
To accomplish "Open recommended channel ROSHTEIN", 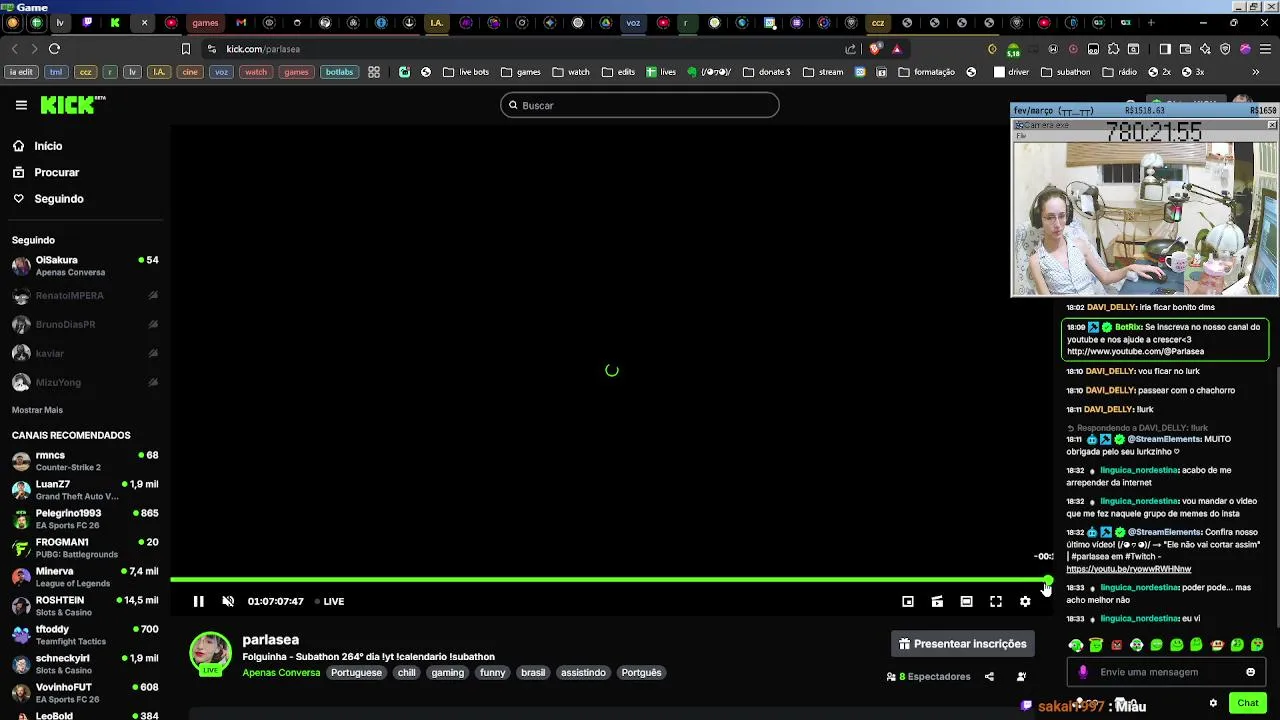I will pyautogui.click(x=85, y=606).
